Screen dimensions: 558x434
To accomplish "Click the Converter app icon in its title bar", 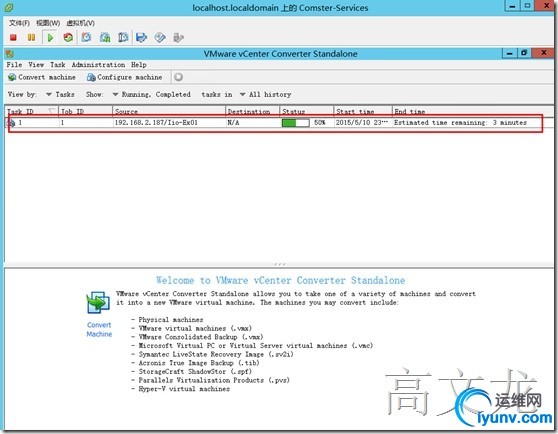I will (10, 54).
